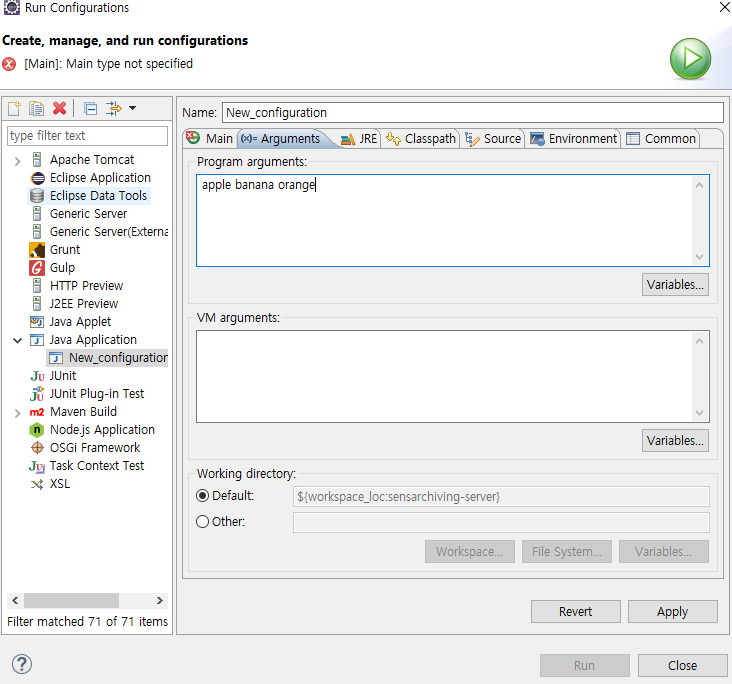Select the New_configuration tree item
The height and width of the screenshot is (684, 732).
(x=108, y=358)
